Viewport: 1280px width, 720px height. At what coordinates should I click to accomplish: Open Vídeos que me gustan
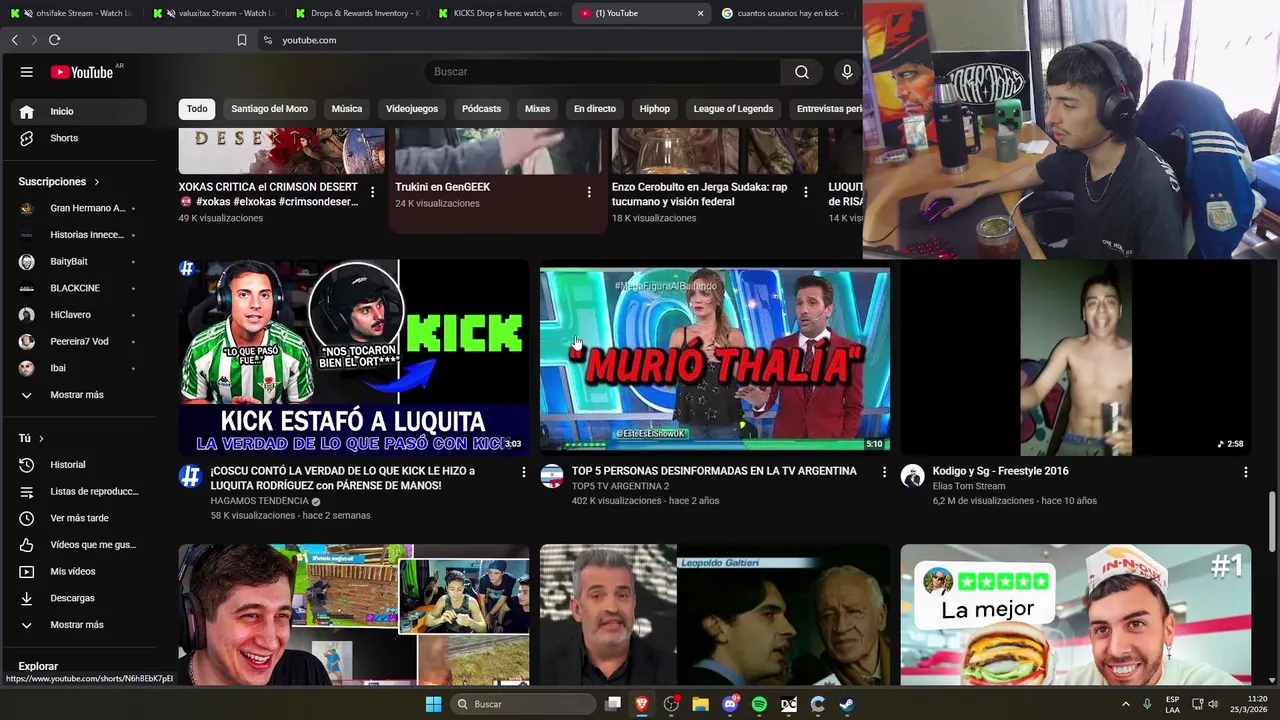pyautogui.click(x=78, y=545)
